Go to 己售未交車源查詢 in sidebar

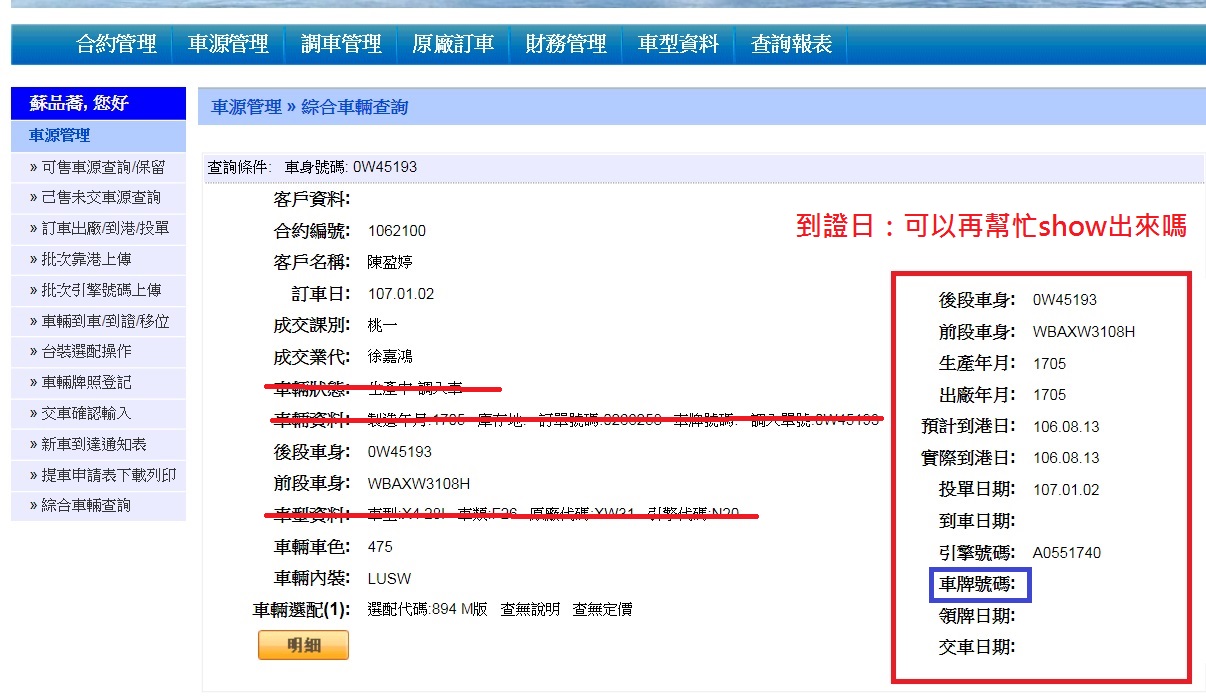point(100,198)
